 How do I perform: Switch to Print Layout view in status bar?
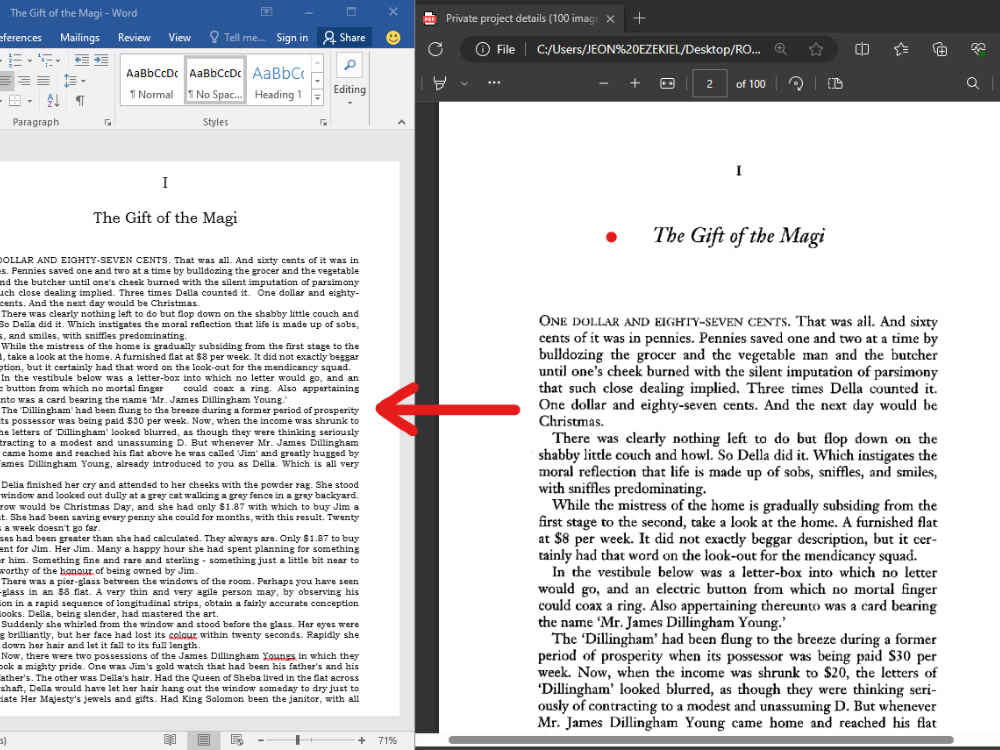(x=203, y=740)
